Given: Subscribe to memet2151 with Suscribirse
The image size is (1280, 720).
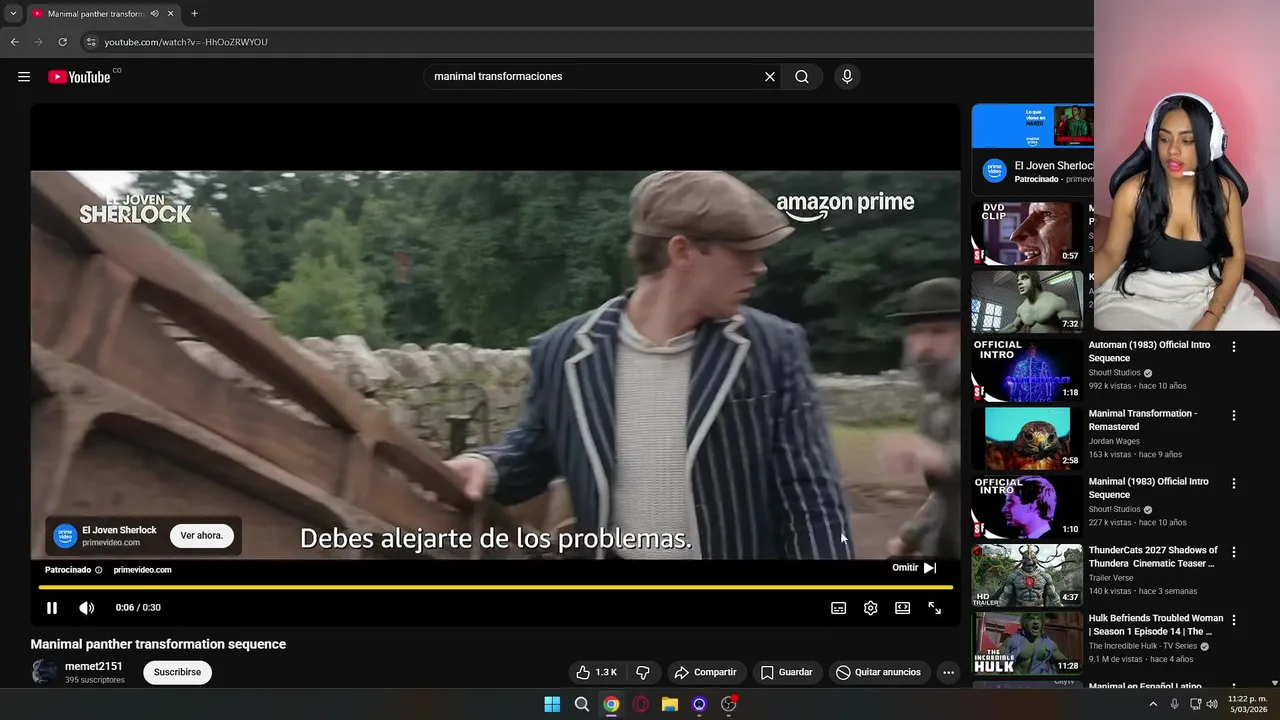Looking at the screenshot, I should click(x=177, y=672).
